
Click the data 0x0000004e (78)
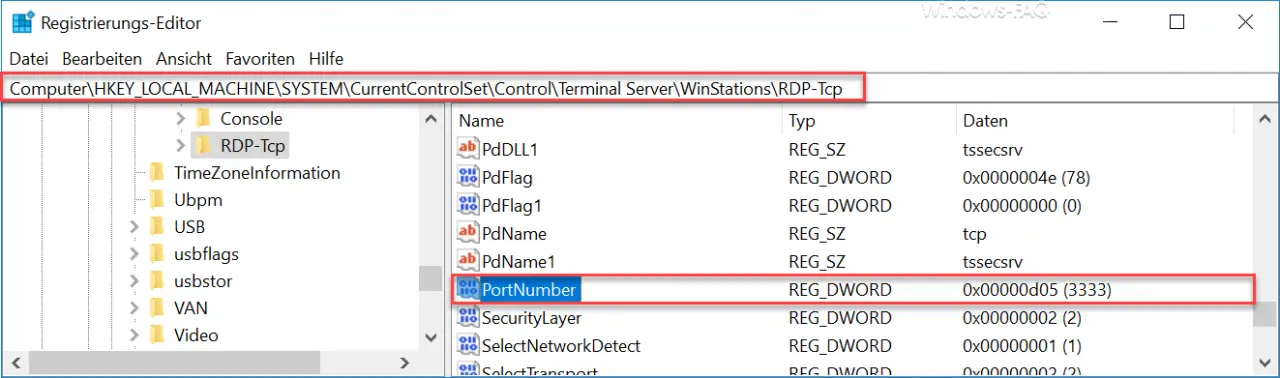point(1026,178)
